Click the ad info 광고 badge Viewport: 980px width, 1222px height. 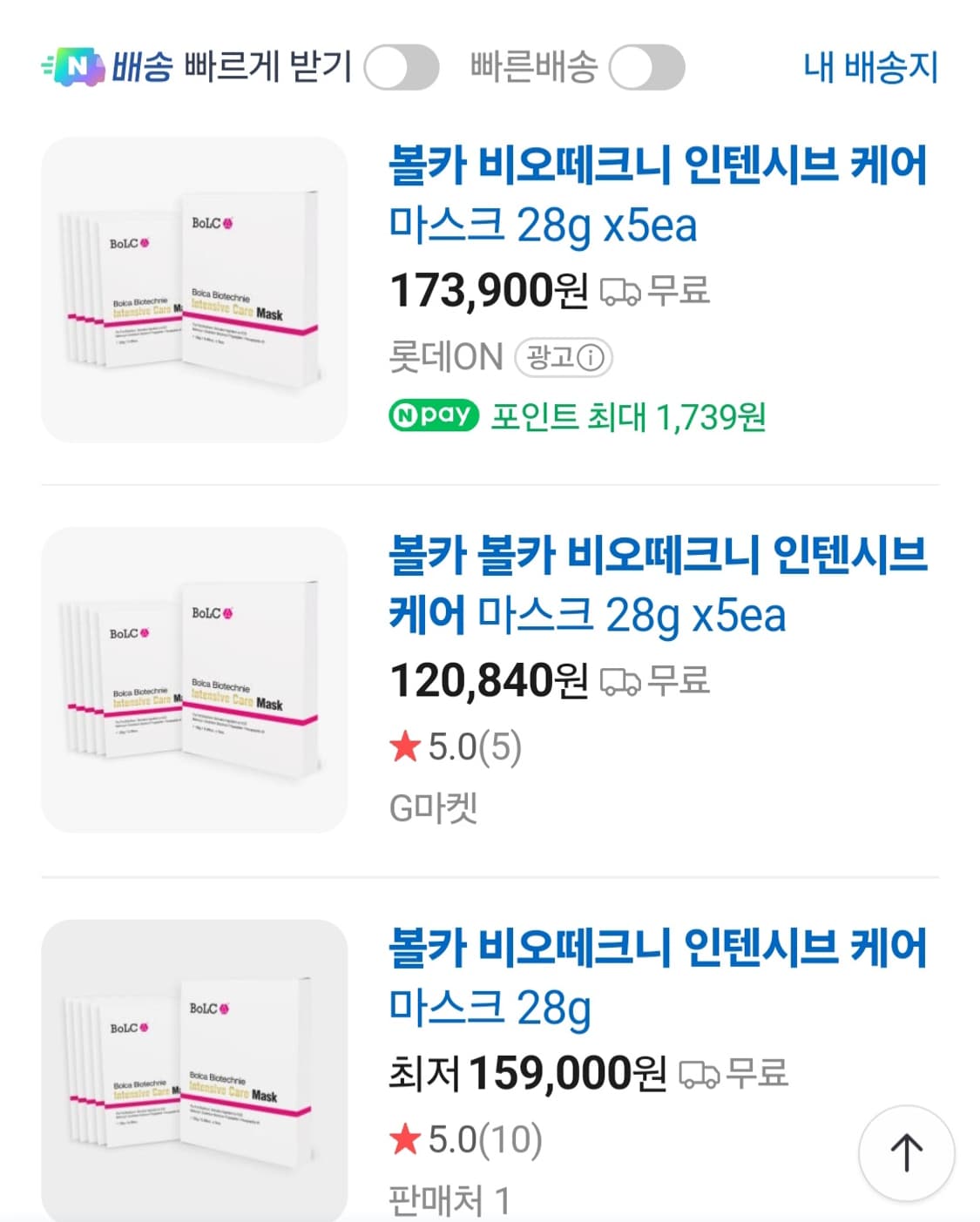(564, 357)
